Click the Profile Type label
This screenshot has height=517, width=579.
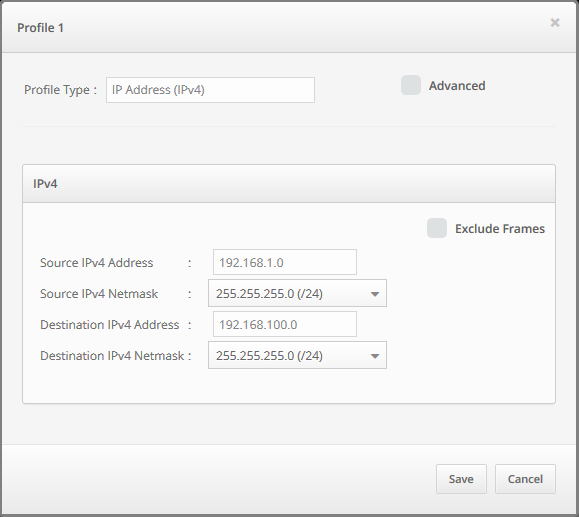[x=56, y=90]
